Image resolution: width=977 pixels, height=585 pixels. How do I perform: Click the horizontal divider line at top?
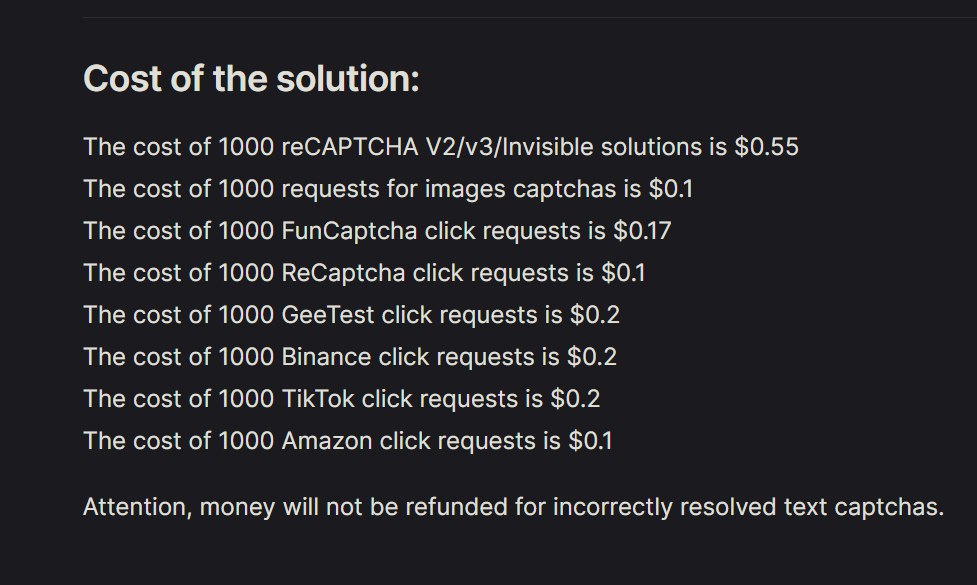pyautogui.click(x=530, y=17)
